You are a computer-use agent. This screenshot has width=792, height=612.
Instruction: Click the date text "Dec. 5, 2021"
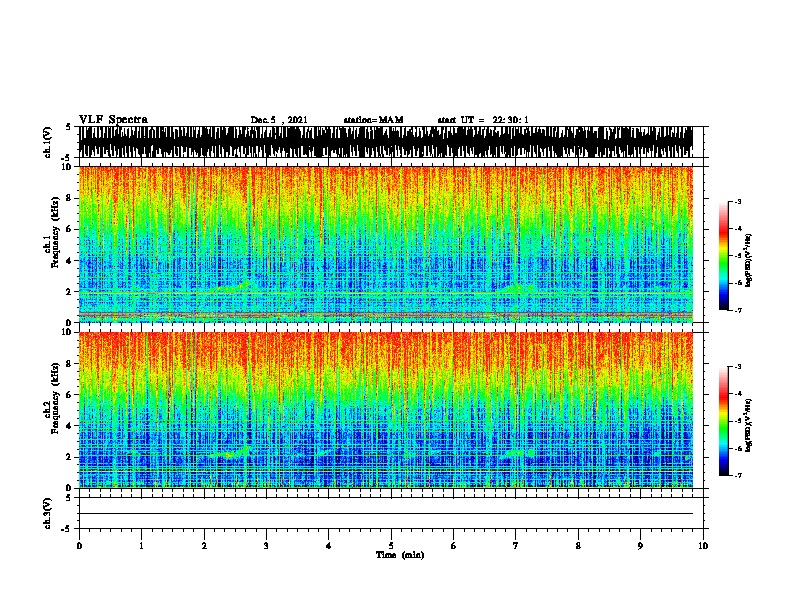tap(279, 120)
